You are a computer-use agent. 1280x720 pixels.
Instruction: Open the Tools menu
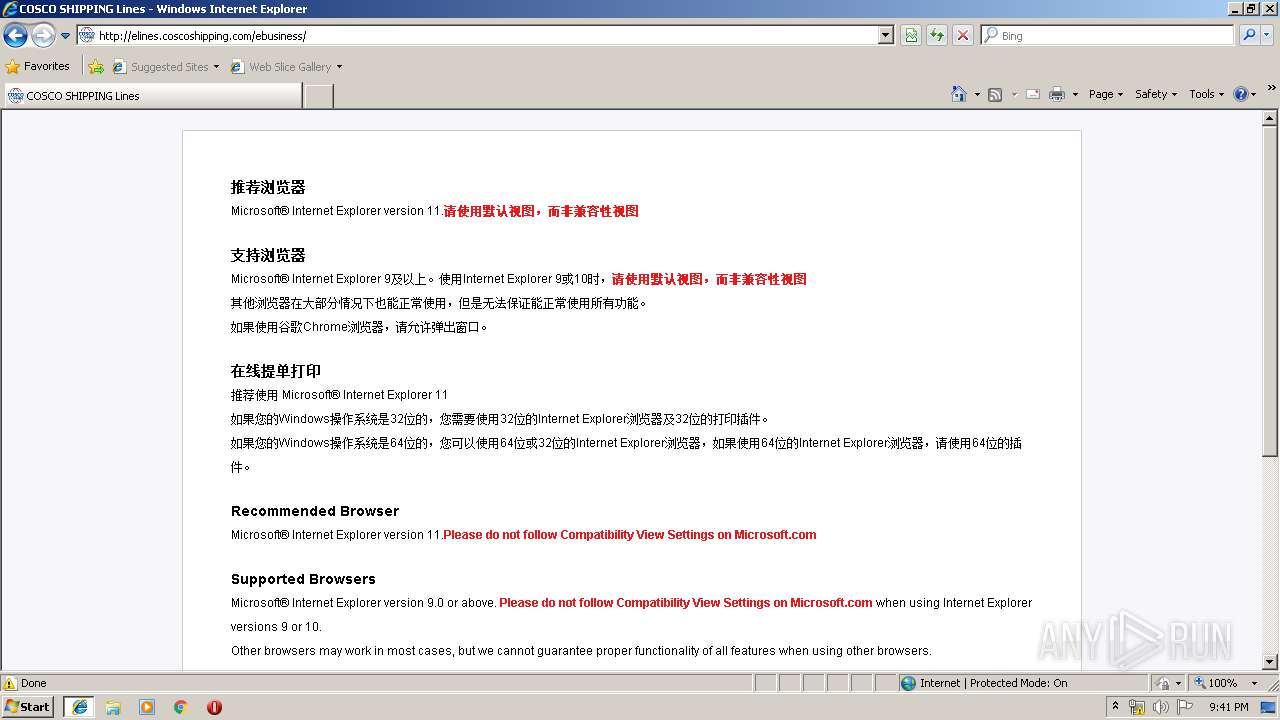click(1206, 94)
